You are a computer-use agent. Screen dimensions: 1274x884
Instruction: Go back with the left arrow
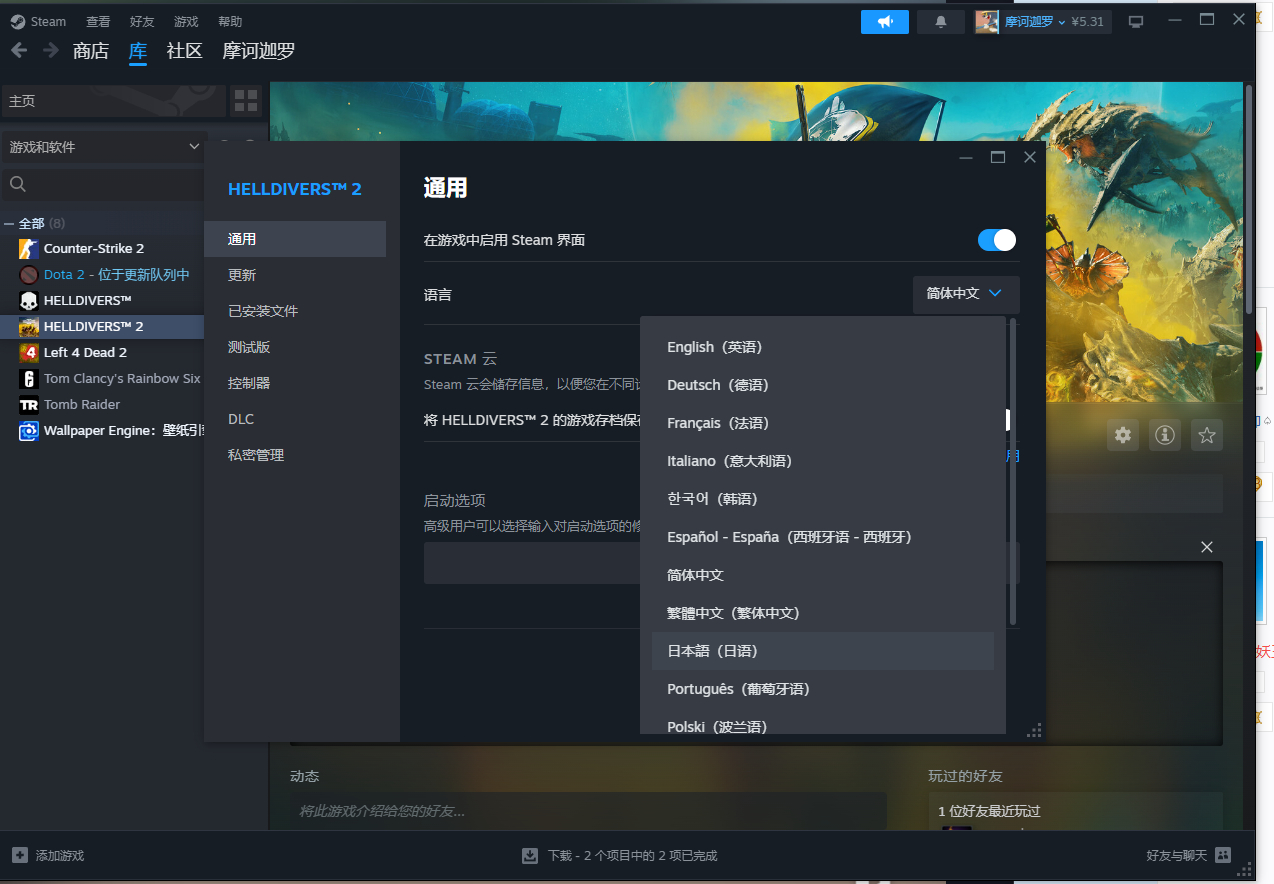pos(19,50)
